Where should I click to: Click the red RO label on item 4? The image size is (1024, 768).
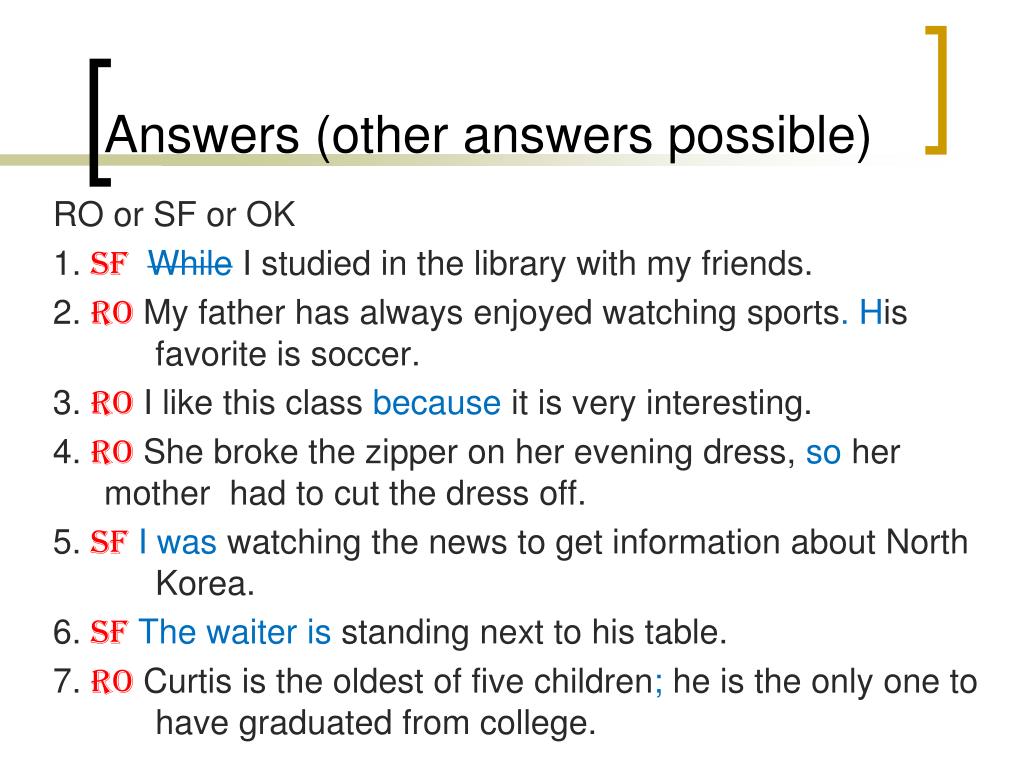tap(112, 452)
